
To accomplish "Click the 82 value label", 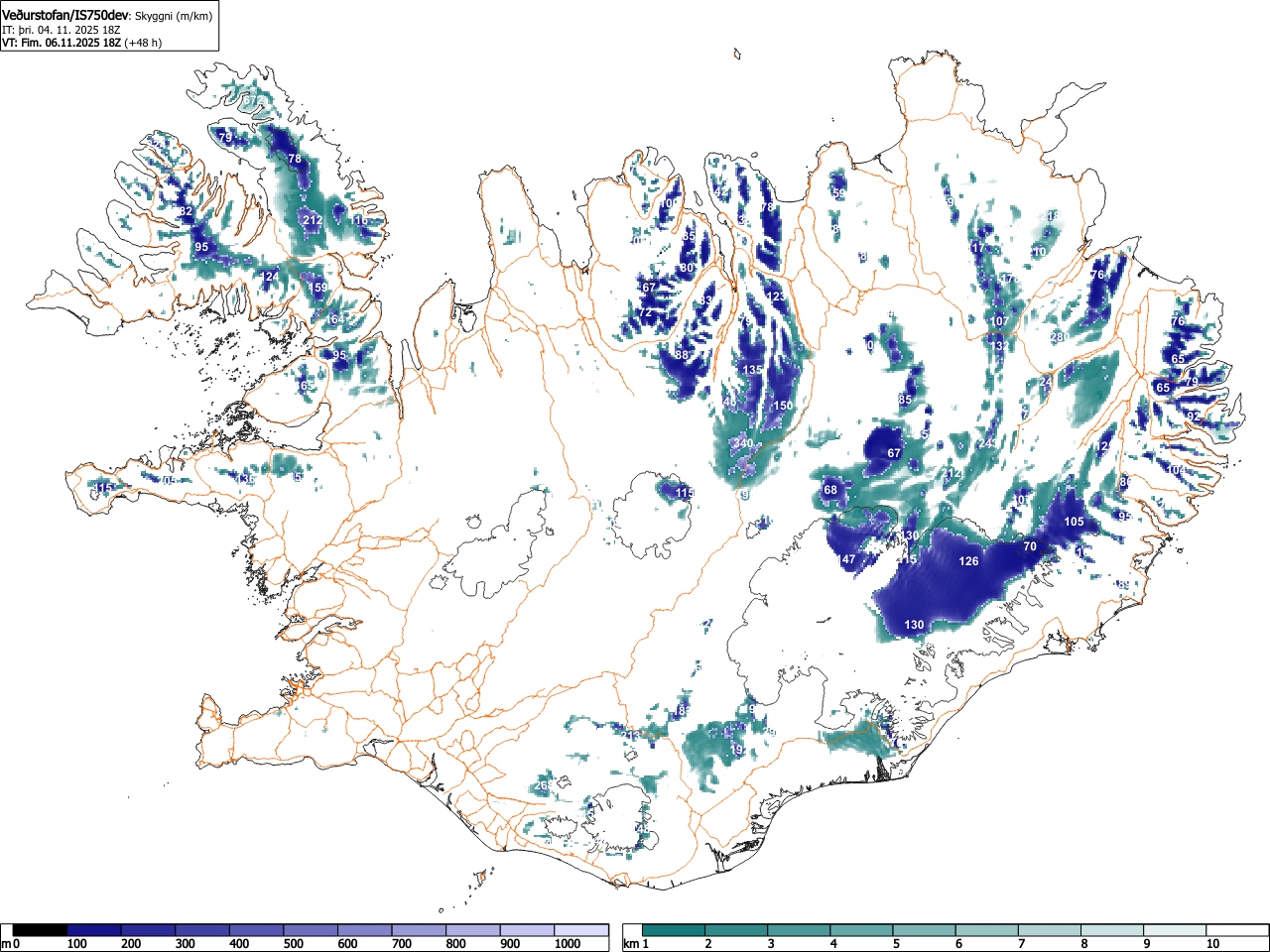I will pyautogui.click(x=186, y=212).
